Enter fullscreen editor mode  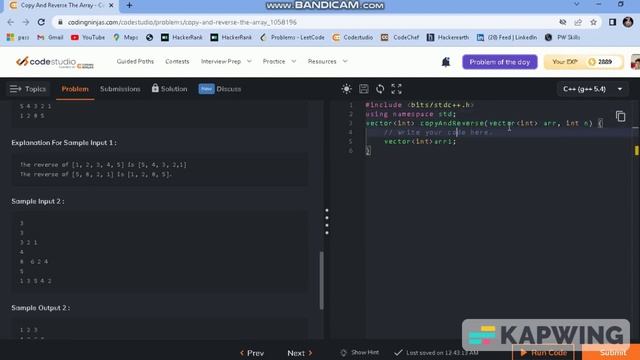tap(396, 89)
